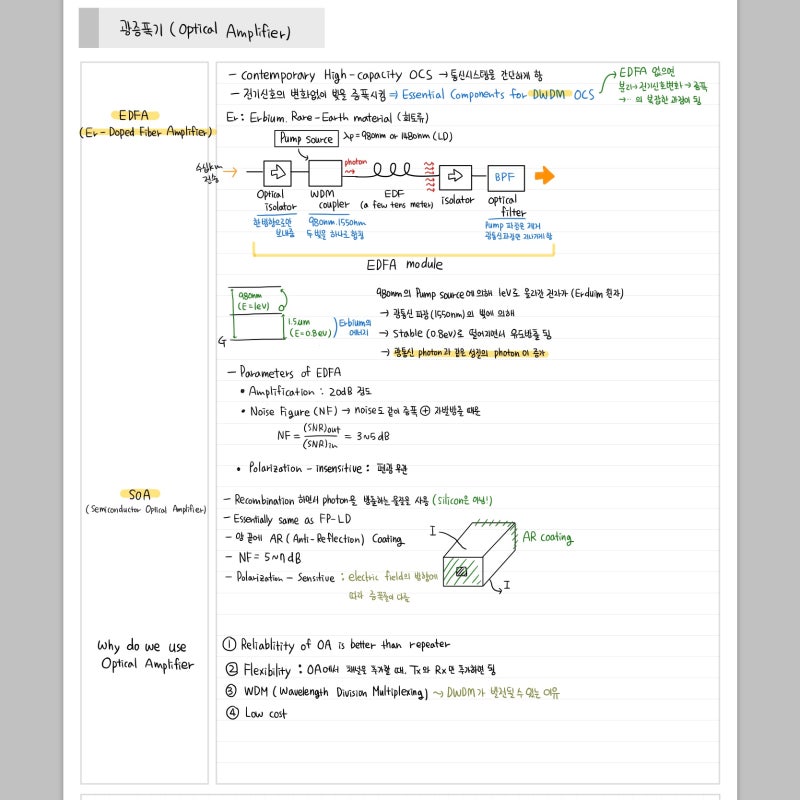Click the "EDF (a few tens meter)" label
The image size is (800, 800).
396,199
